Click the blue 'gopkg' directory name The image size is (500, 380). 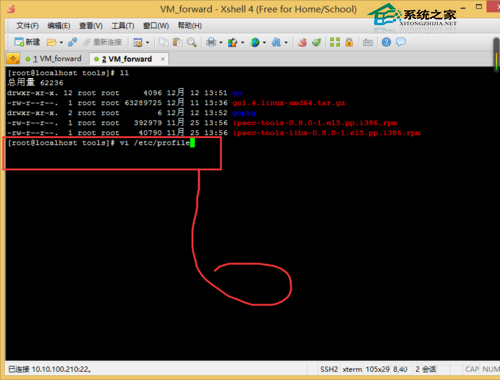244,113
